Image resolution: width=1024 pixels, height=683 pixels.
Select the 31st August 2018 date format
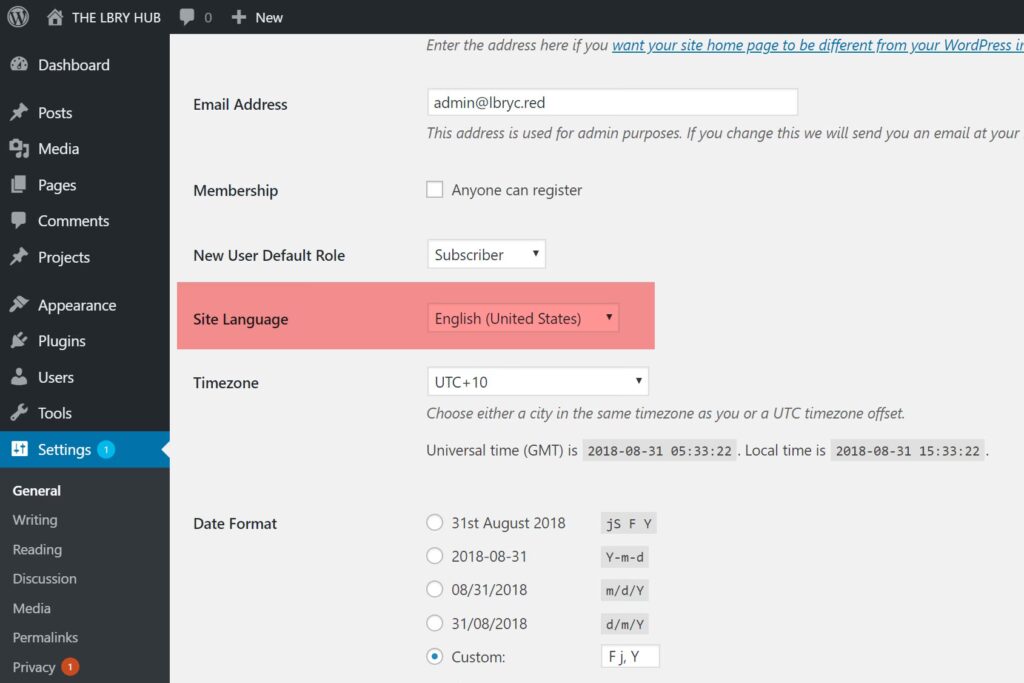[x=435, y=523]
